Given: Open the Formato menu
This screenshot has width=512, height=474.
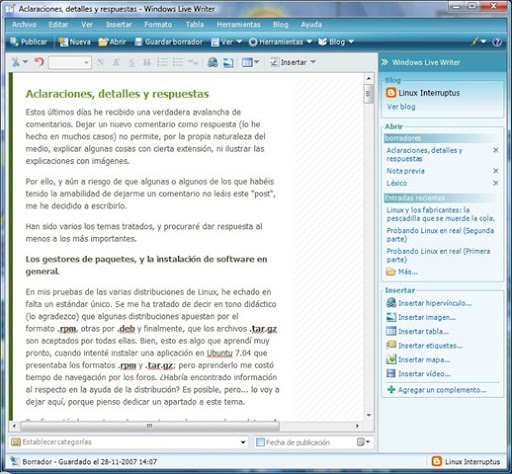Looking at the screenshot, I should coord(158,24).
